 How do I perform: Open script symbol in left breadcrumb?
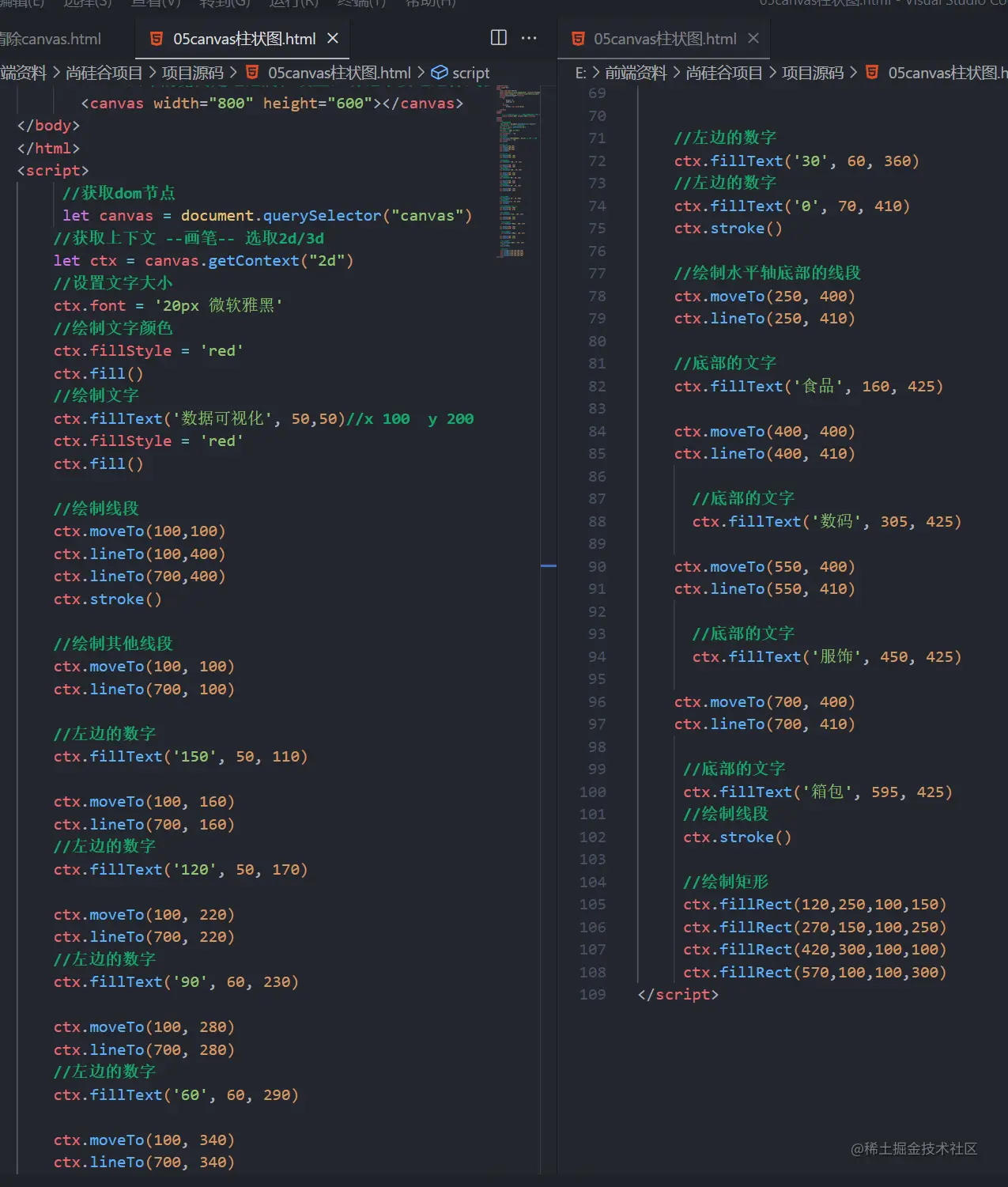click(470, 73)
